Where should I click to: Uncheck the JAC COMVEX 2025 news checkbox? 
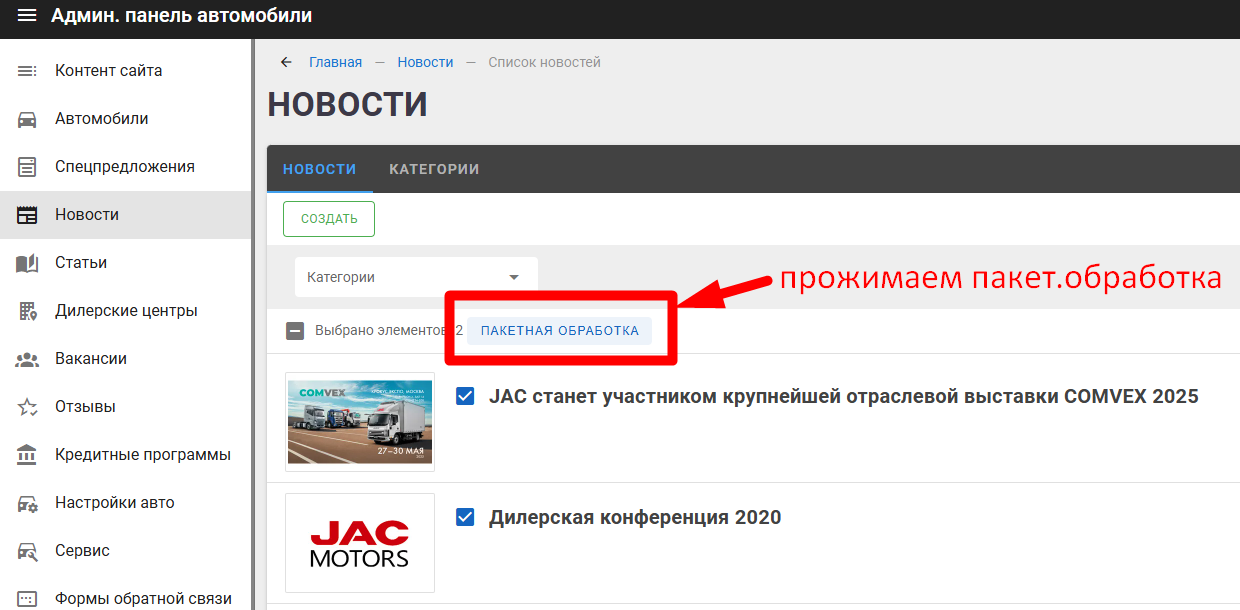[465, 396]
